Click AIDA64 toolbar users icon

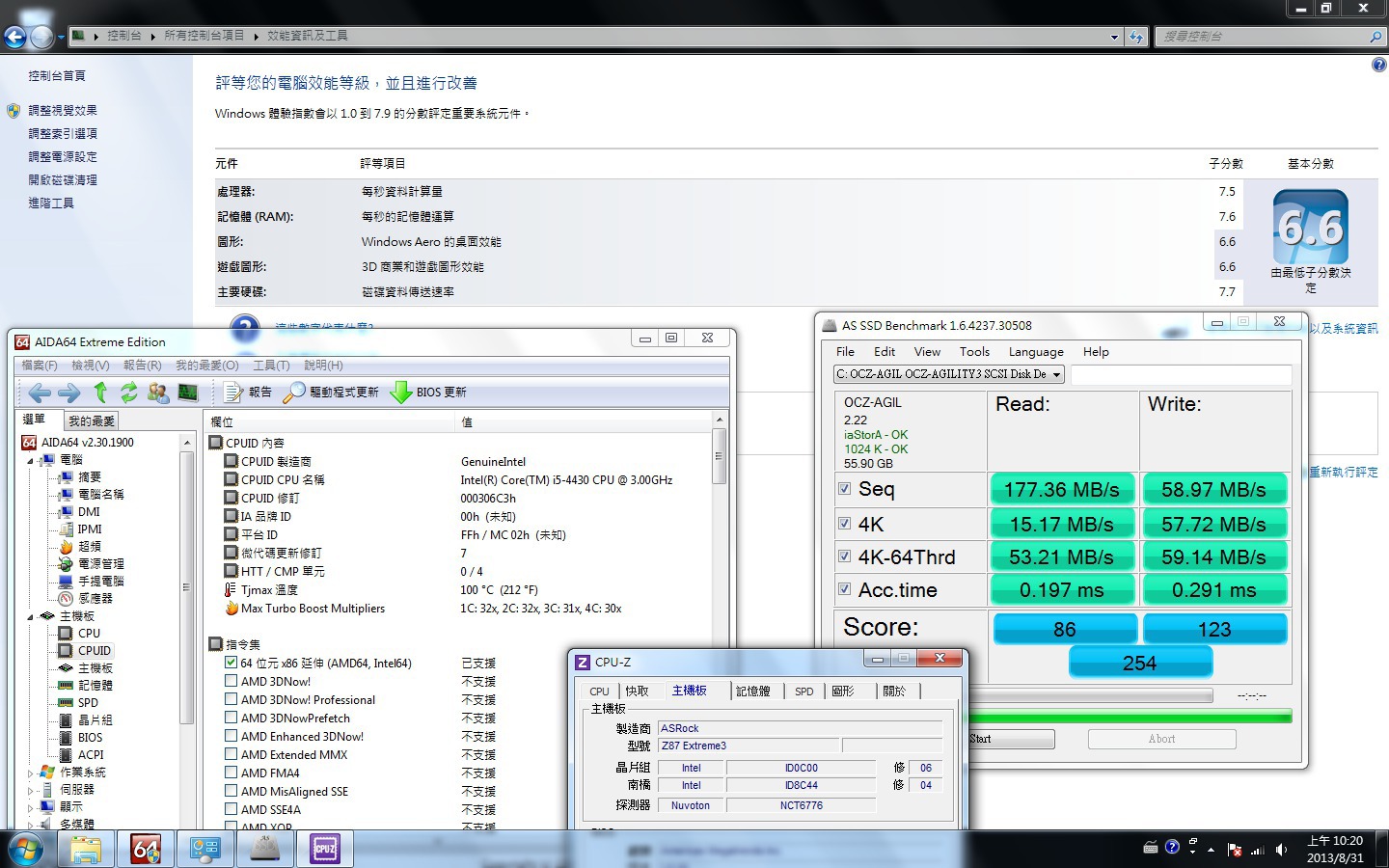158,393
